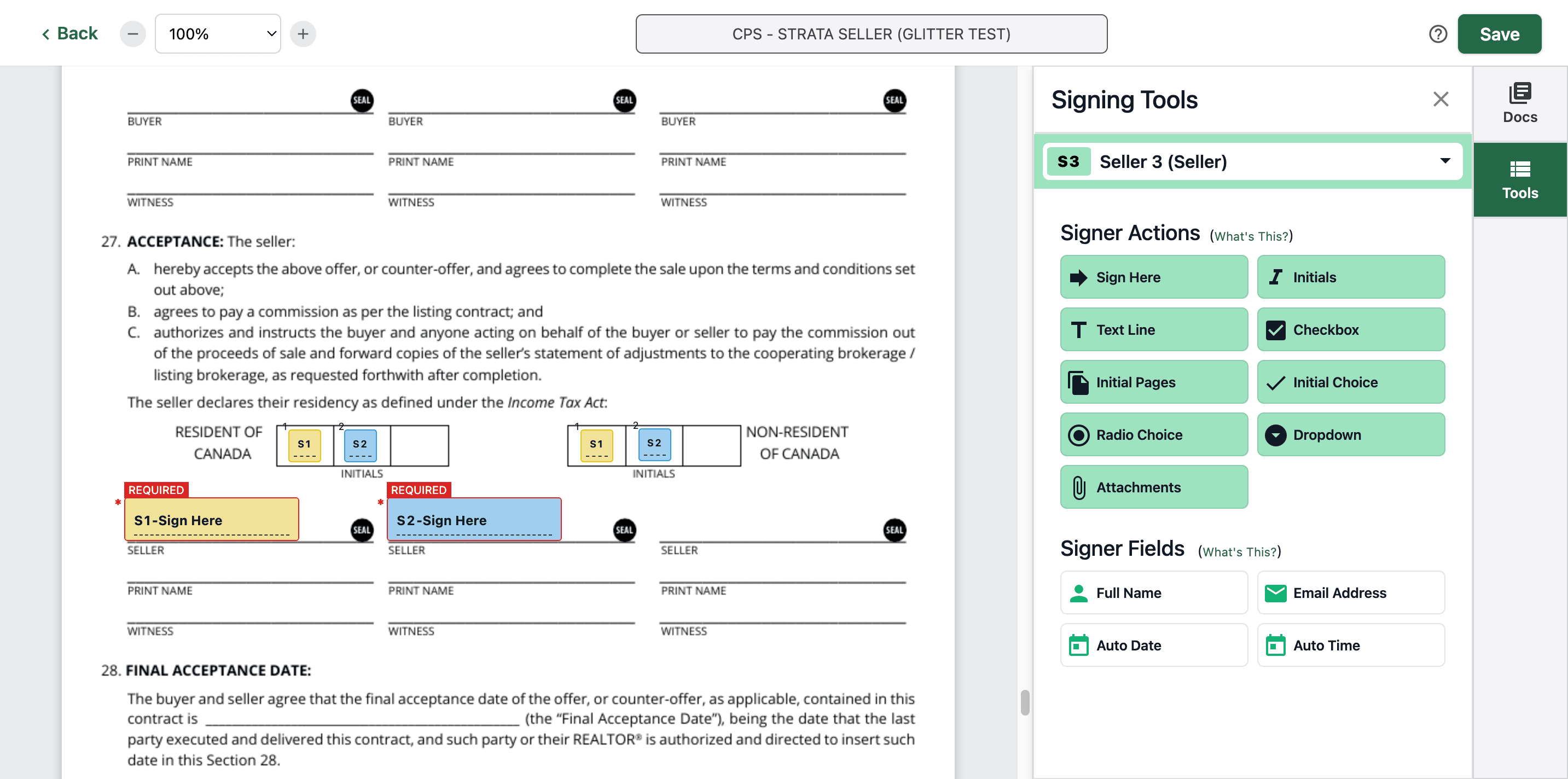Viewport: 1568px width, 779px height.
Task: Select the Dropdown field tool
Action: point(1350,434)
